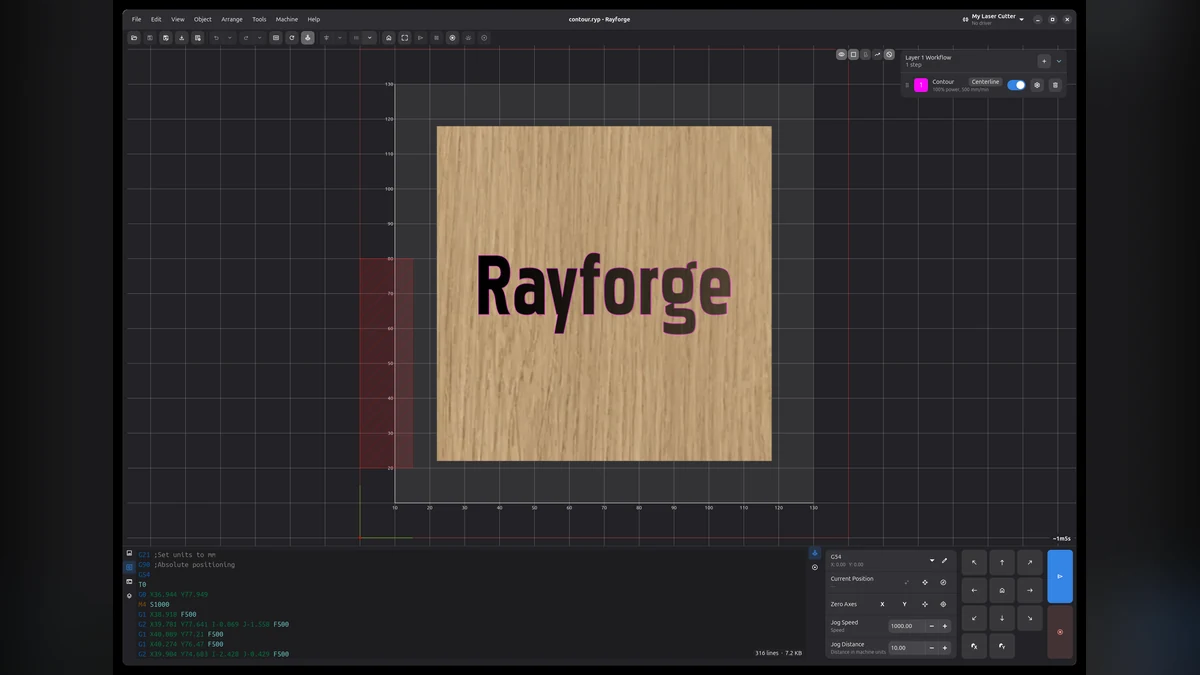The height and width of the screenshot is (675, 1200).
Task: Toggle the square workpiece view button
Action: 853,54
